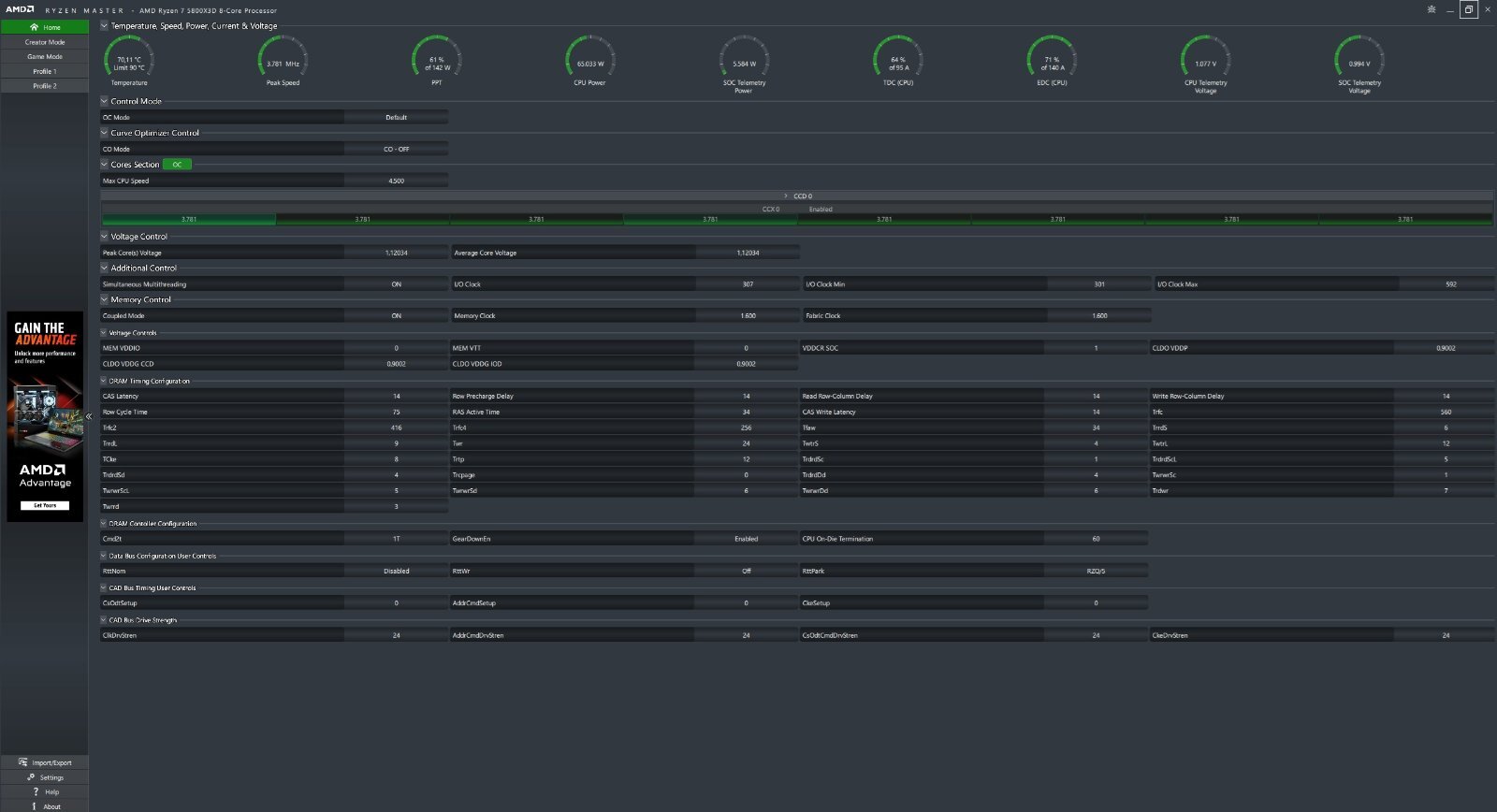Click the I/O Clock Max 592 value
1497x812 pixels.
pyautogui.click(x=1450, y=284)
